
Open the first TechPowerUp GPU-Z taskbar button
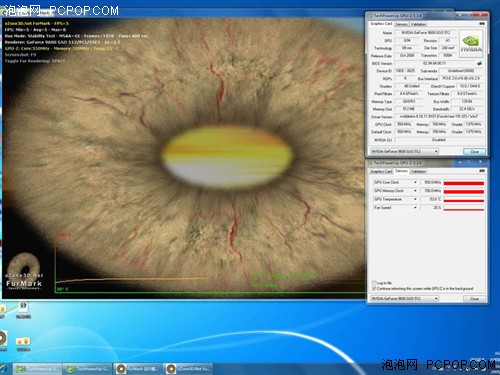37,369
